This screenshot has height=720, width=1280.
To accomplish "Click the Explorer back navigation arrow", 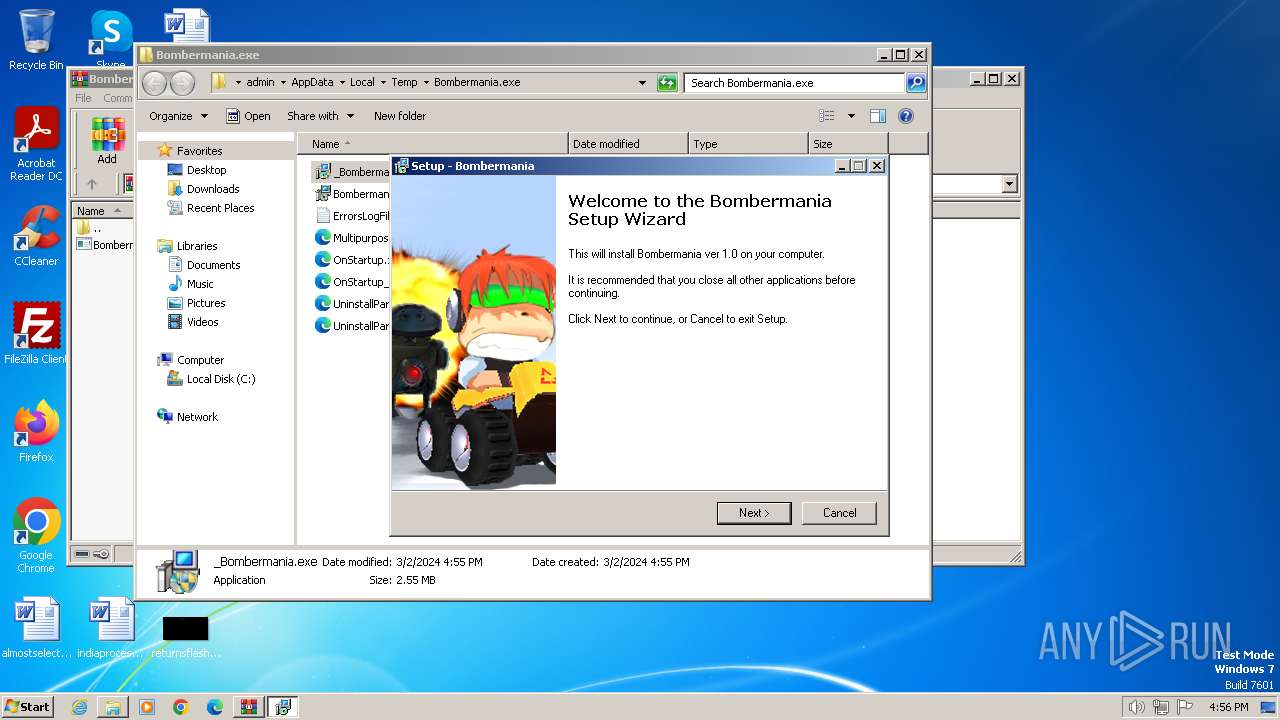I will (x=154, y=83).
